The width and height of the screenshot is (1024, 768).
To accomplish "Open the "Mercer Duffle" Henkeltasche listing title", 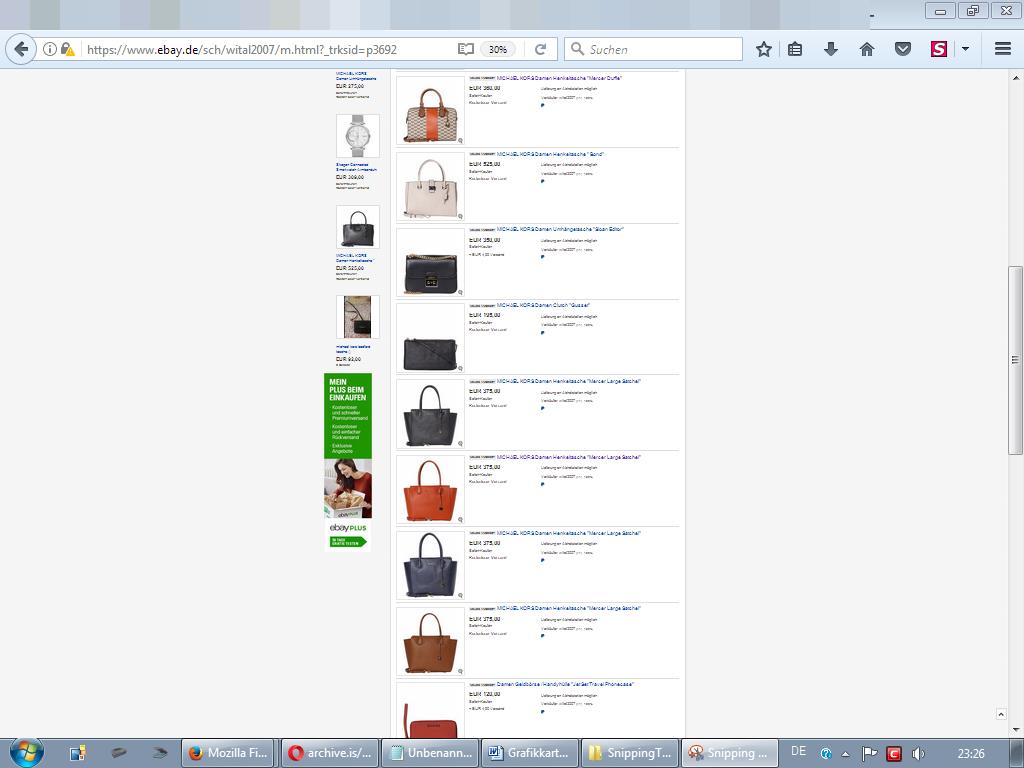I will click(559, 78).
